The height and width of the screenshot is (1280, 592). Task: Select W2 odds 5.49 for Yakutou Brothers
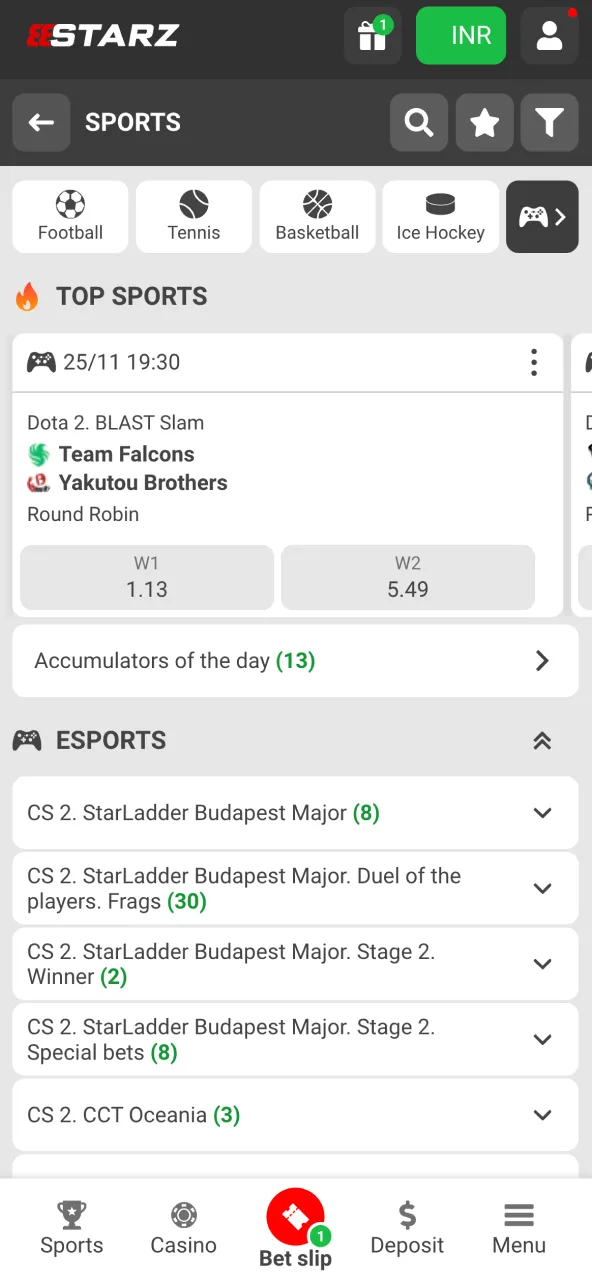tap(407, 577)
